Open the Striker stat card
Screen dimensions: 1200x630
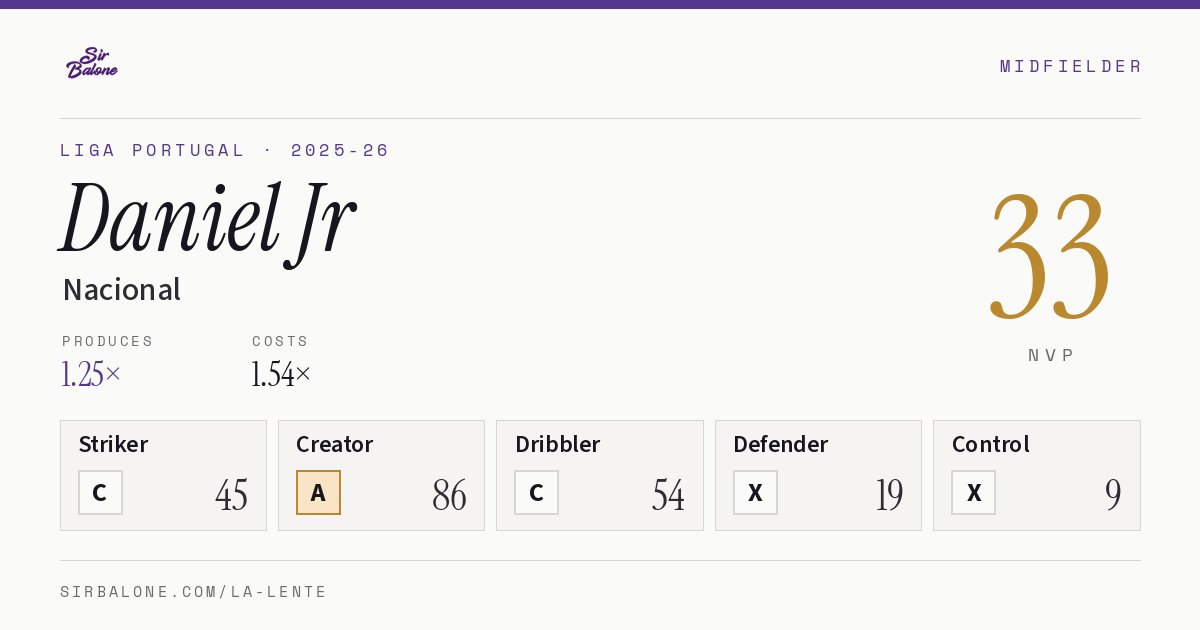(x=163, y=475)
